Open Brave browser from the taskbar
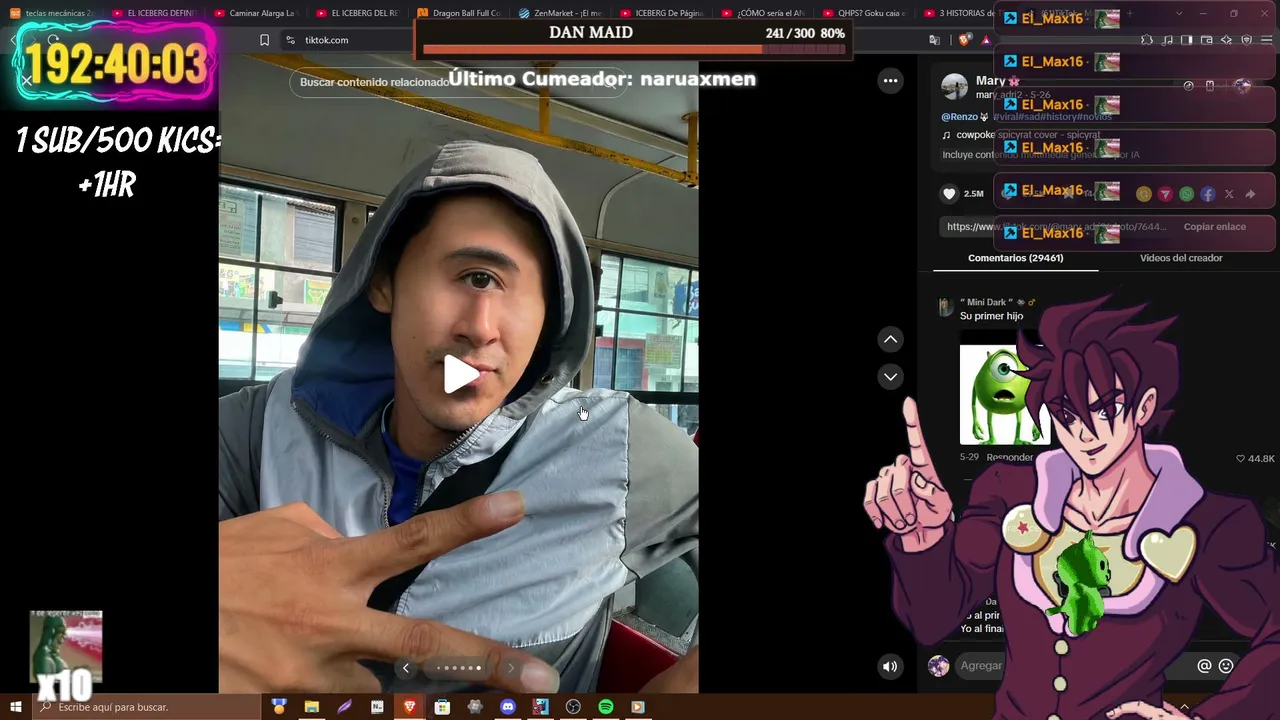The image size is (1280, 720). (409, 707)
